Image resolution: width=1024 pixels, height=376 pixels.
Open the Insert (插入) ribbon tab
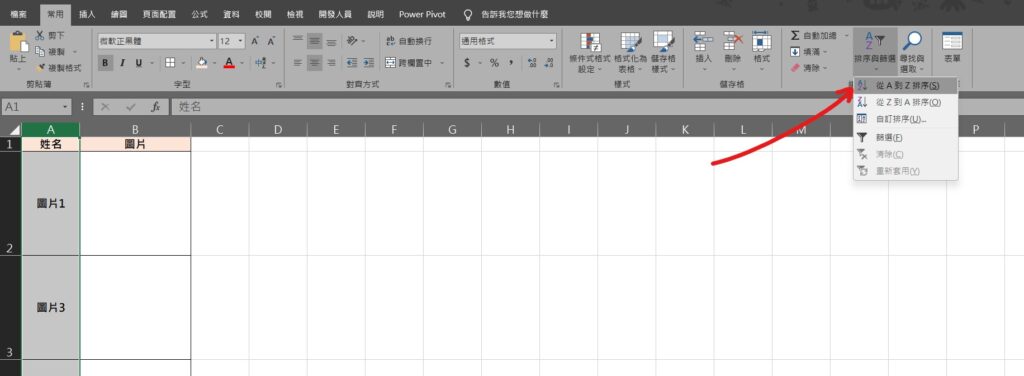(x=87, y=14)
